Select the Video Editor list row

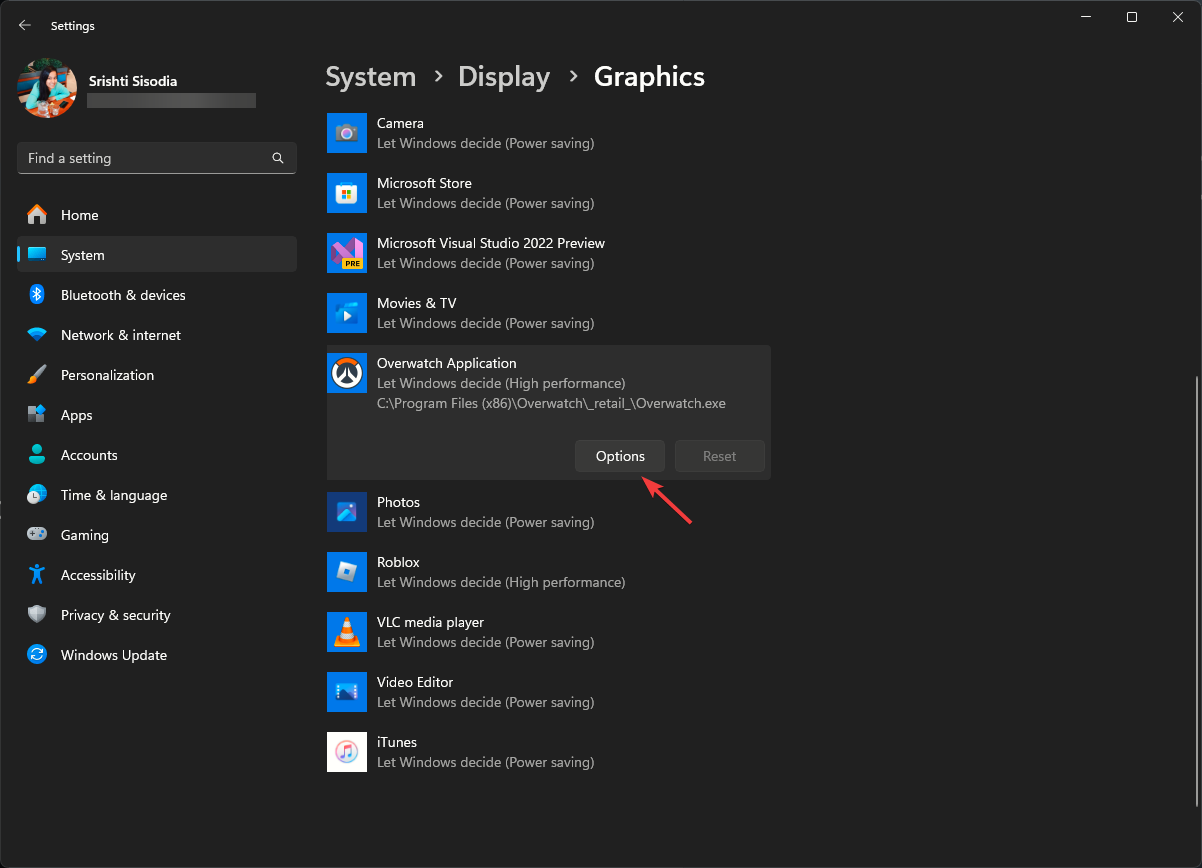[549, 692]
